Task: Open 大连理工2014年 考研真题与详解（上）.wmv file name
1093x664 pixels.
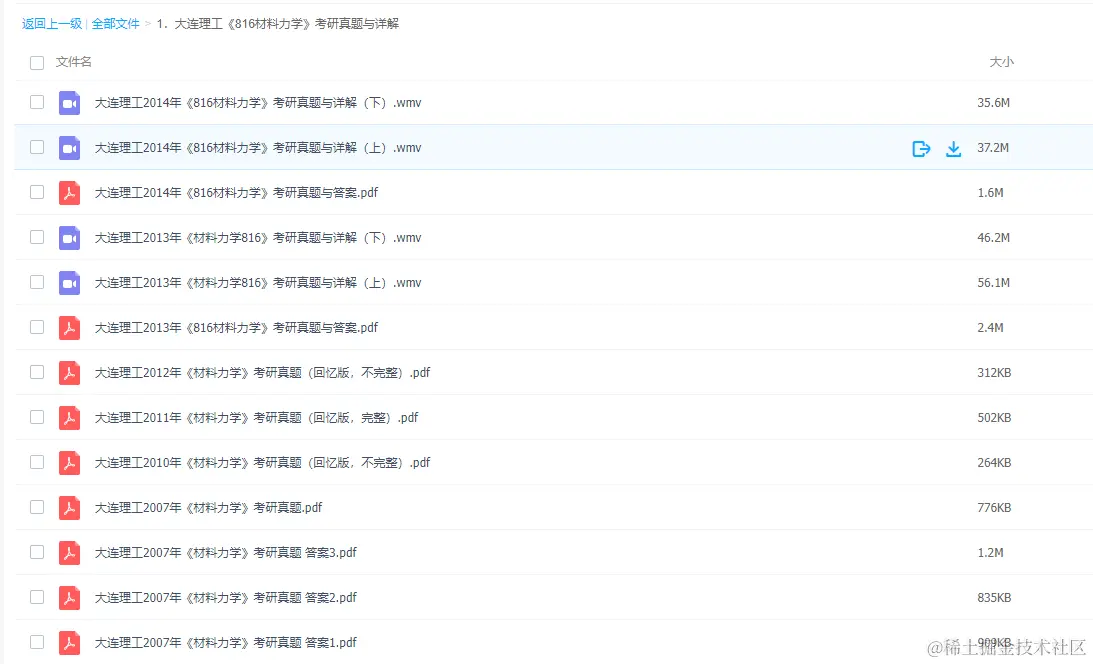Action: tap(258, 148)
